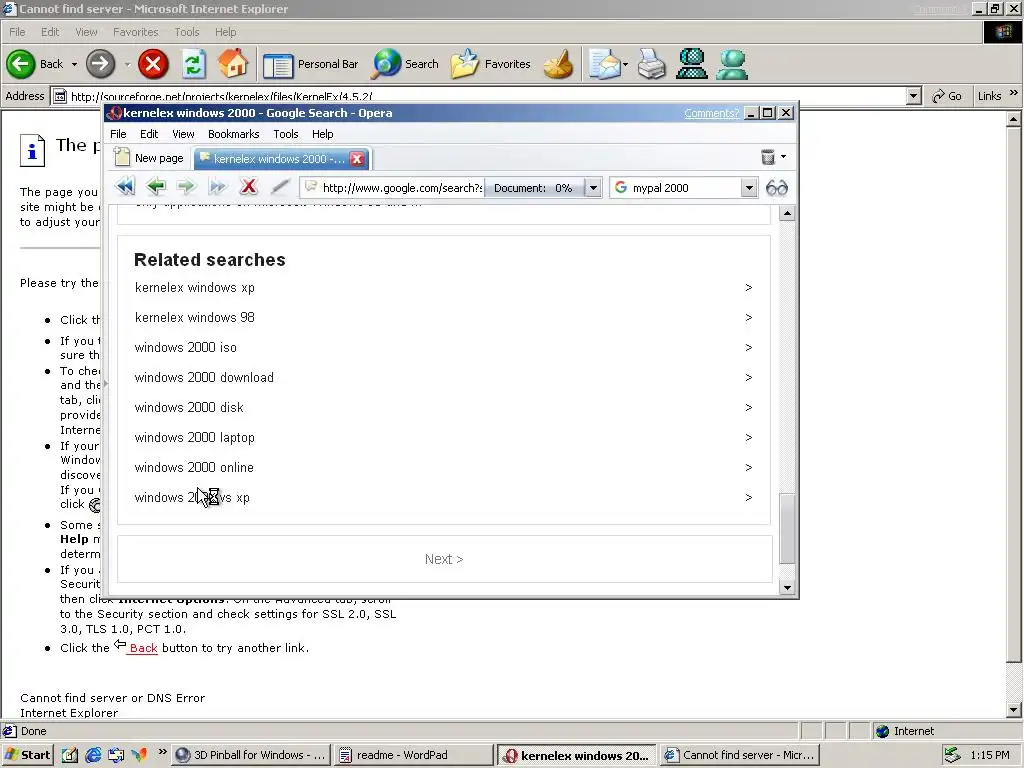Open the IE address bar dropdown

pos(914,97)
